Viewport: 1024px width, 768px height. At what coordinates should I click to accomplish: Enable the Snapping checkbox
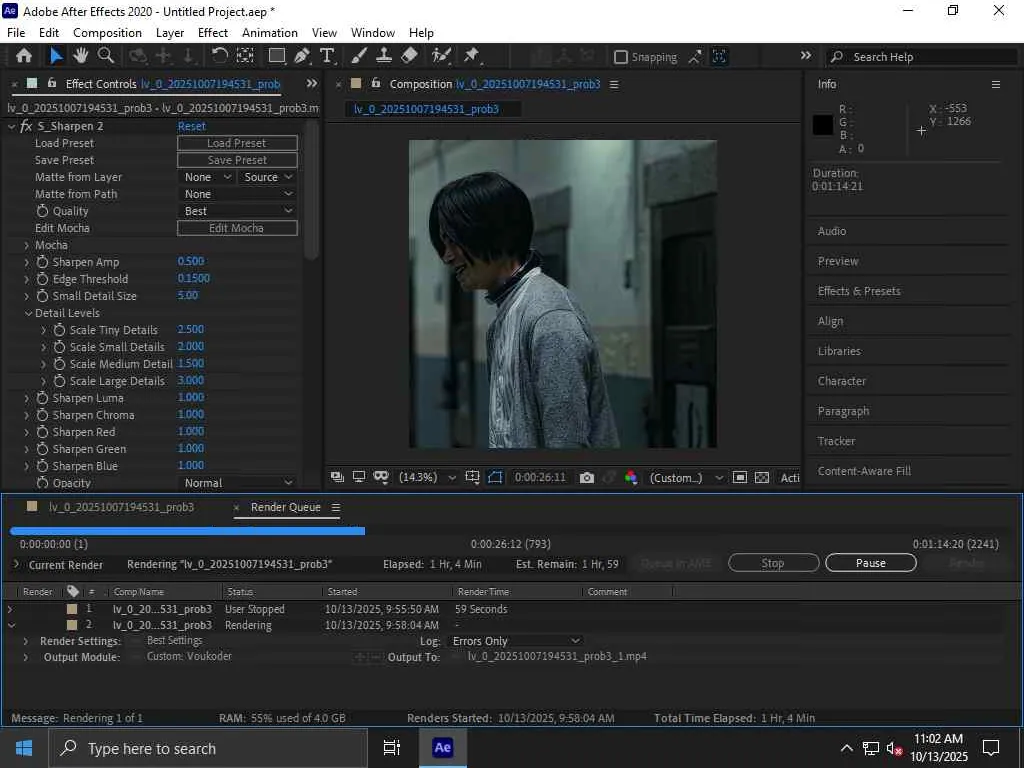(x=621, y=57)
